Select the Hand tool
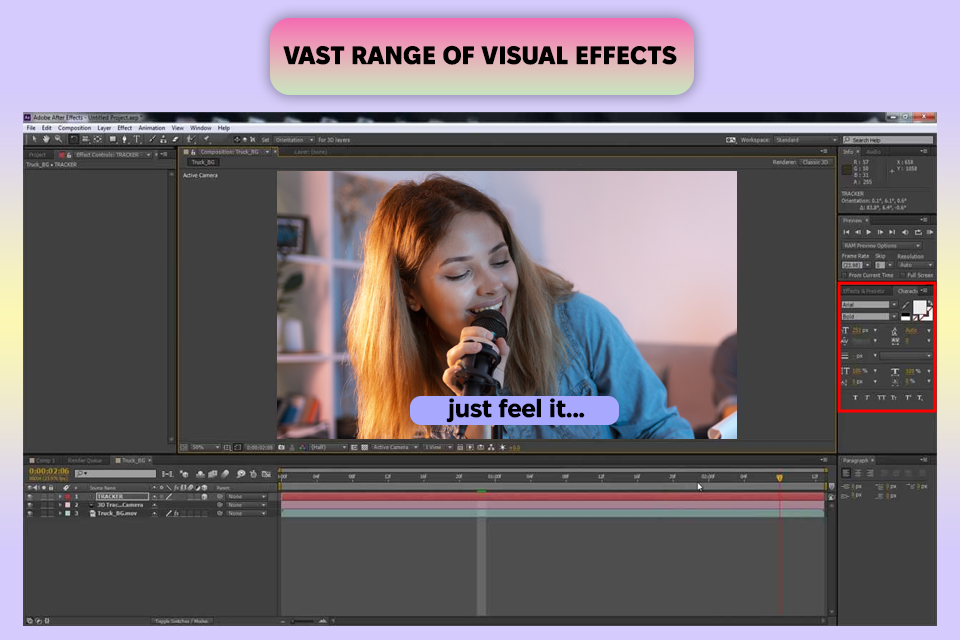Image resolution: width=960 pixels, height=640 pixels. tap(47, 140)
